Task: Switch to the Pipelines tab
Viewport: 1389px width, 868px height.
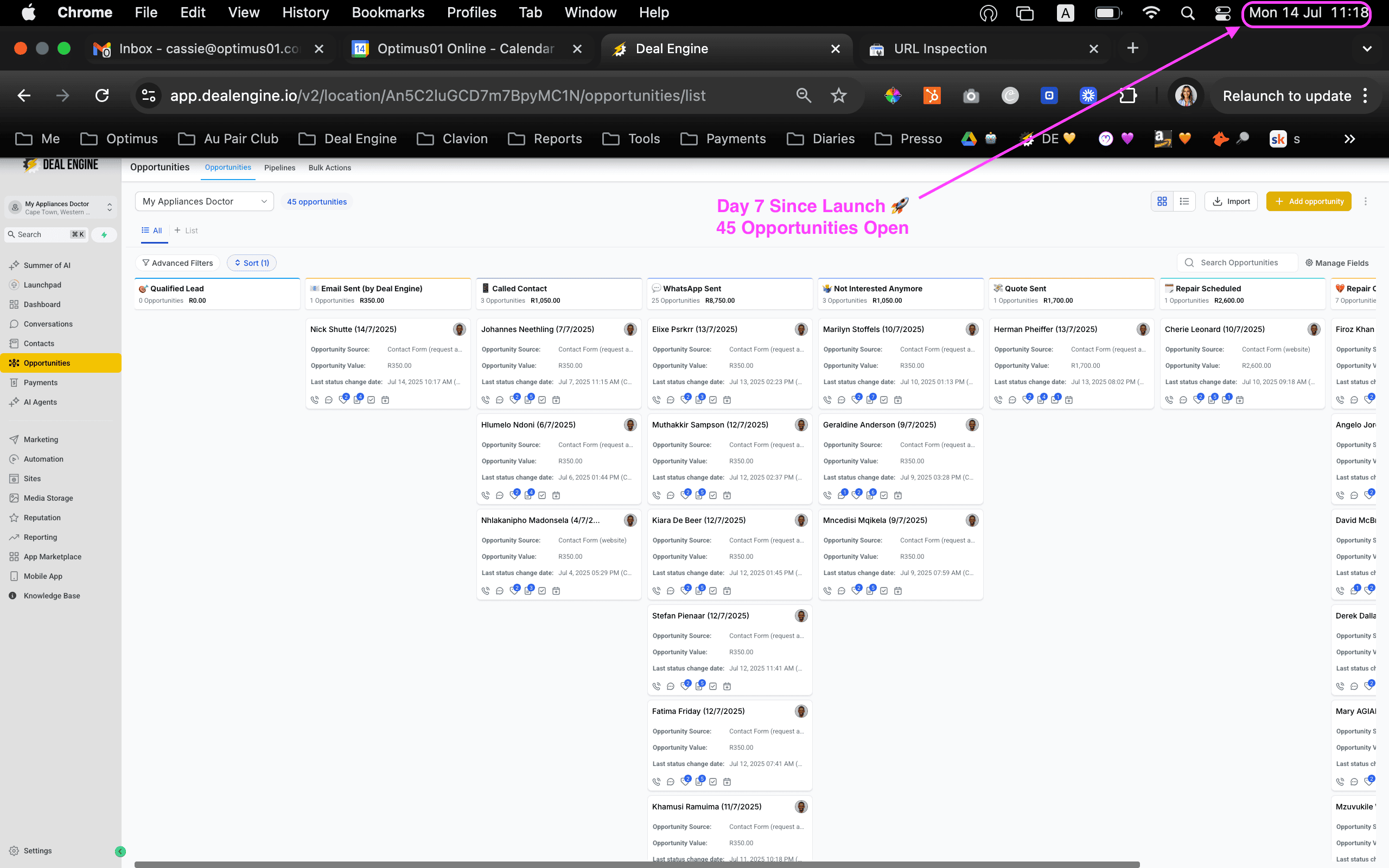Action: point(279,168)
